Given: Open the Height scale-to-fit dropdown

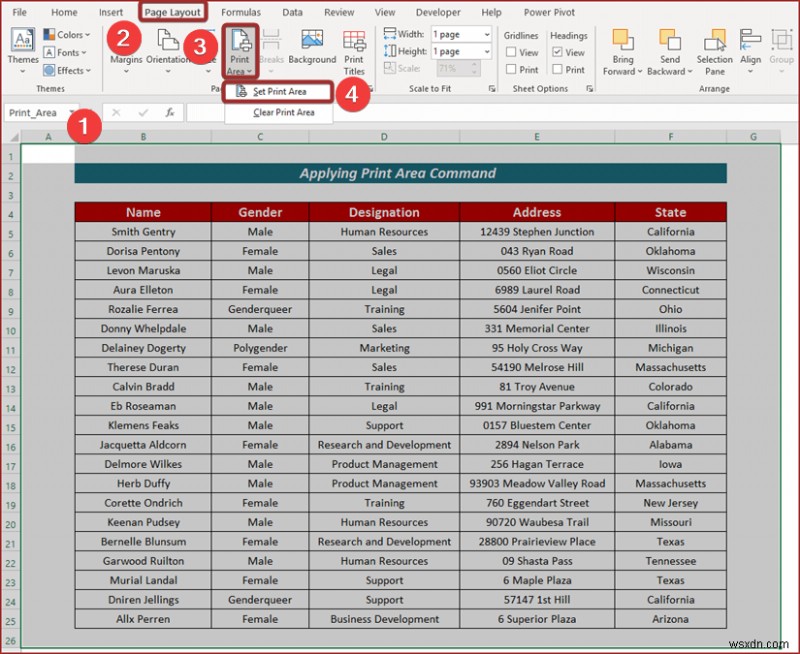Looking at the screenshot, I should tap(489, 51).
